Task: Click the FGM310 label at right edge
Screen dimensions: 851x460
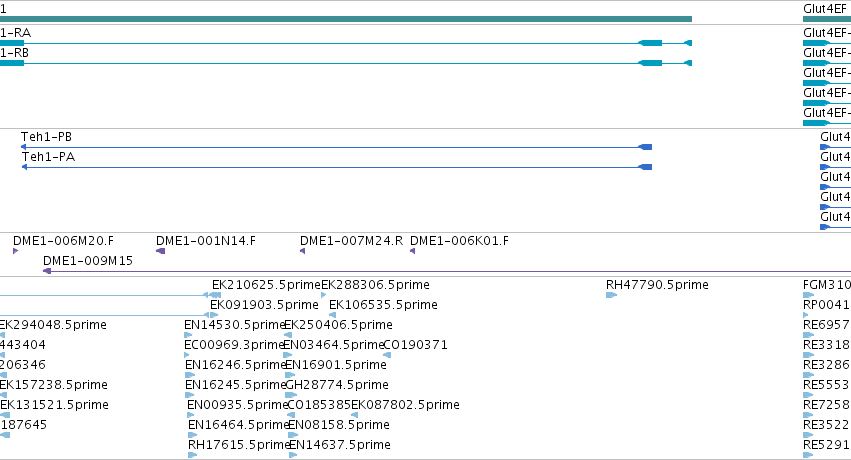Action: click(827, 285)
